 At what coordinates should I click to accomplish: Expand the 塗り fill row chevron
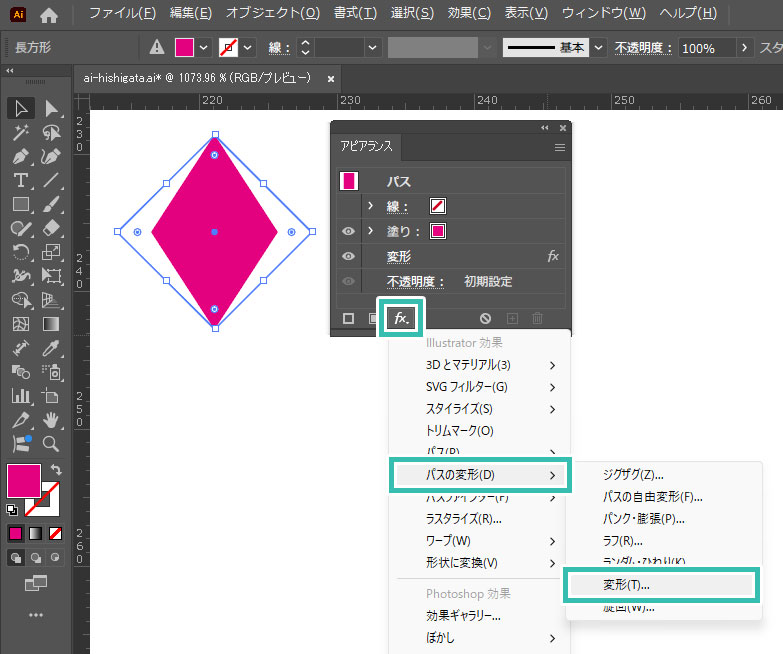coord(370,231)
